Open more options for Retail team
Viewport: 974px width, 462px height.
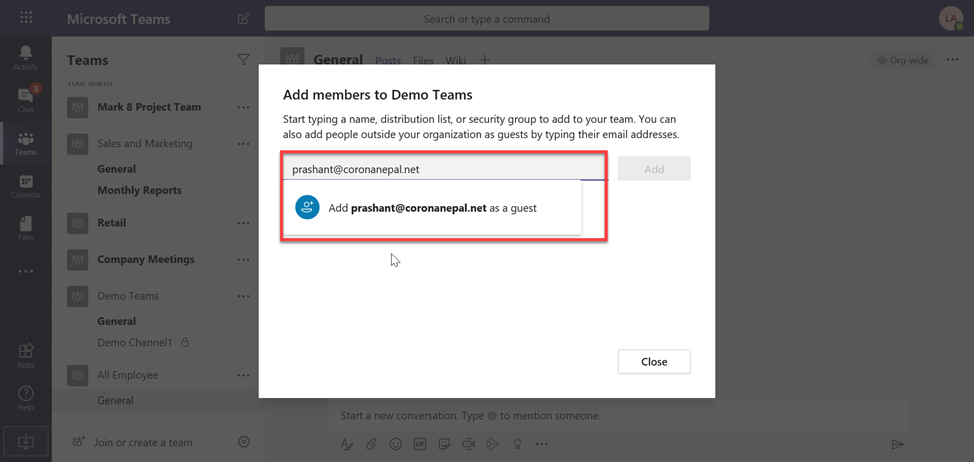tap(243, 223)
